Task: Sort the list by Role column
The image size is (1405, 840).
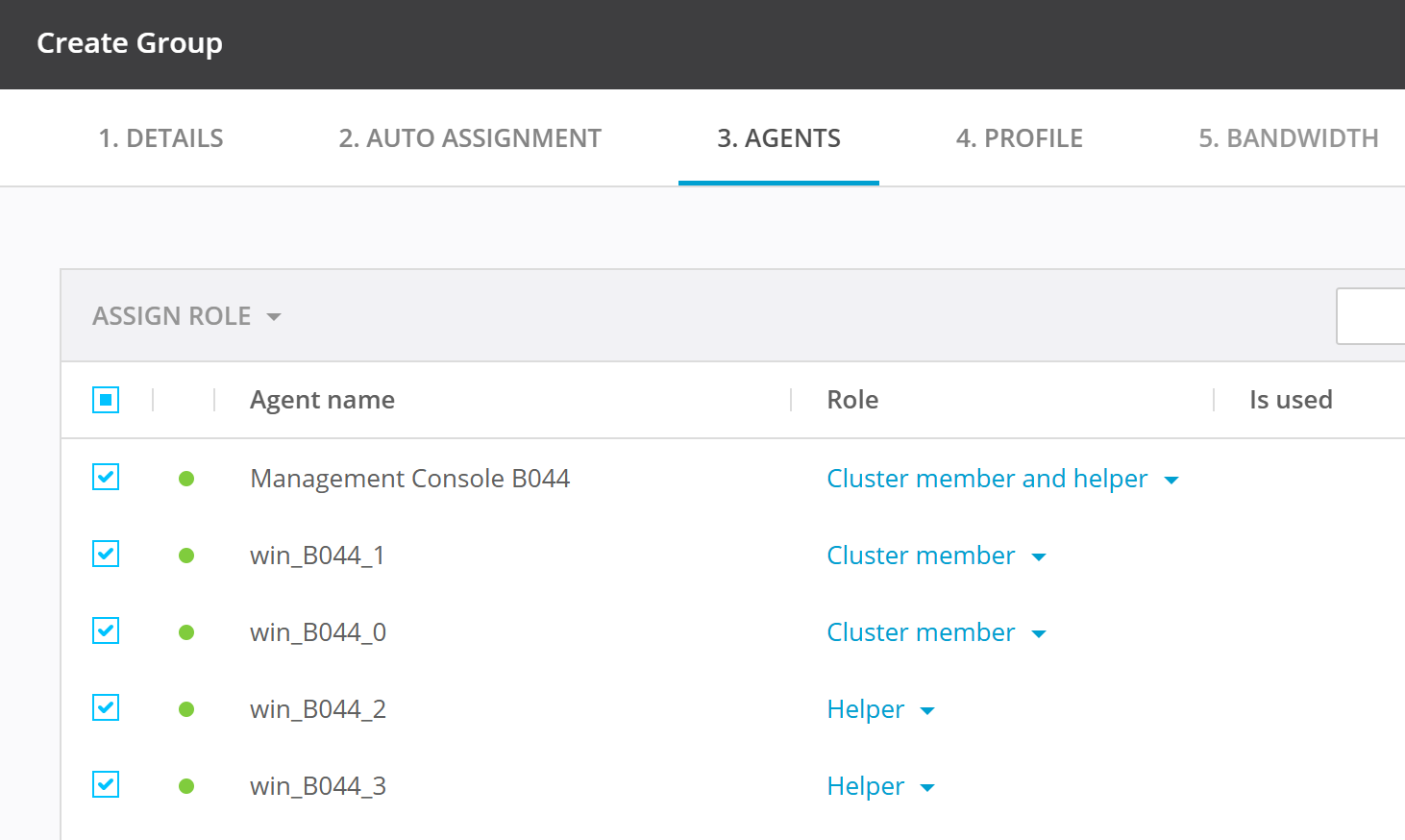Action: tap(852, 400)
